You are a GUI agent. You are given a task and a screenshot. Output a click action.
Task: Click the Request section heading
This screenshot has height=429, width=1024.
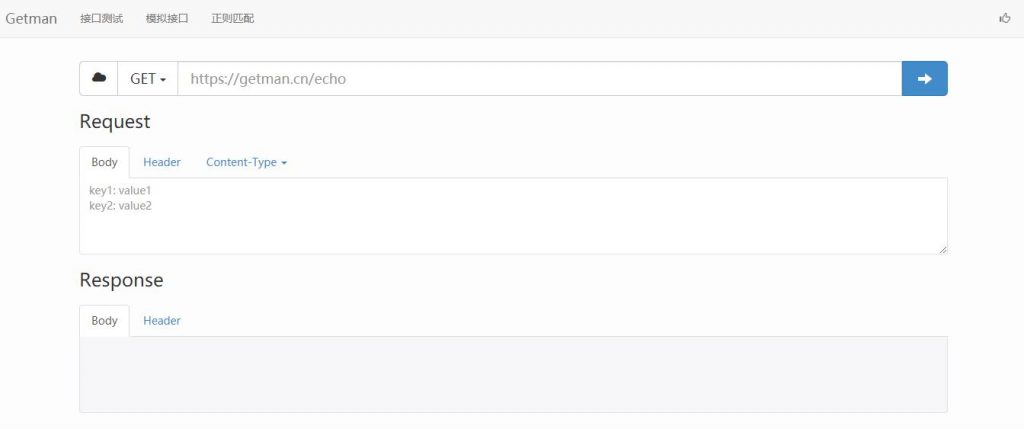point(114,121)
